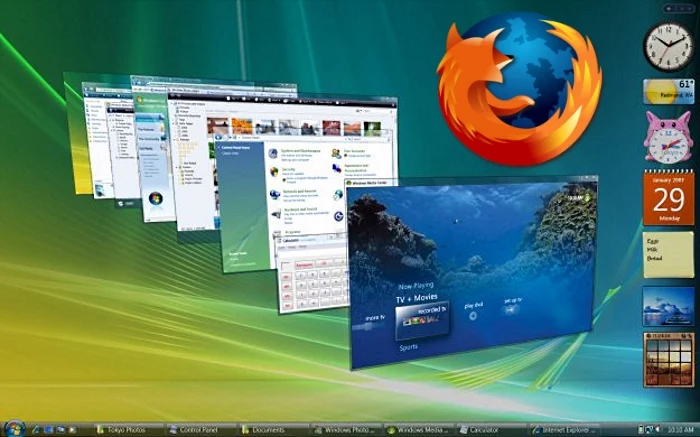The height and width of the screenshot is (437, 700).
Task: Click the Windows logo orb in the Welcome Center window
Action: (x=155, y=198)
